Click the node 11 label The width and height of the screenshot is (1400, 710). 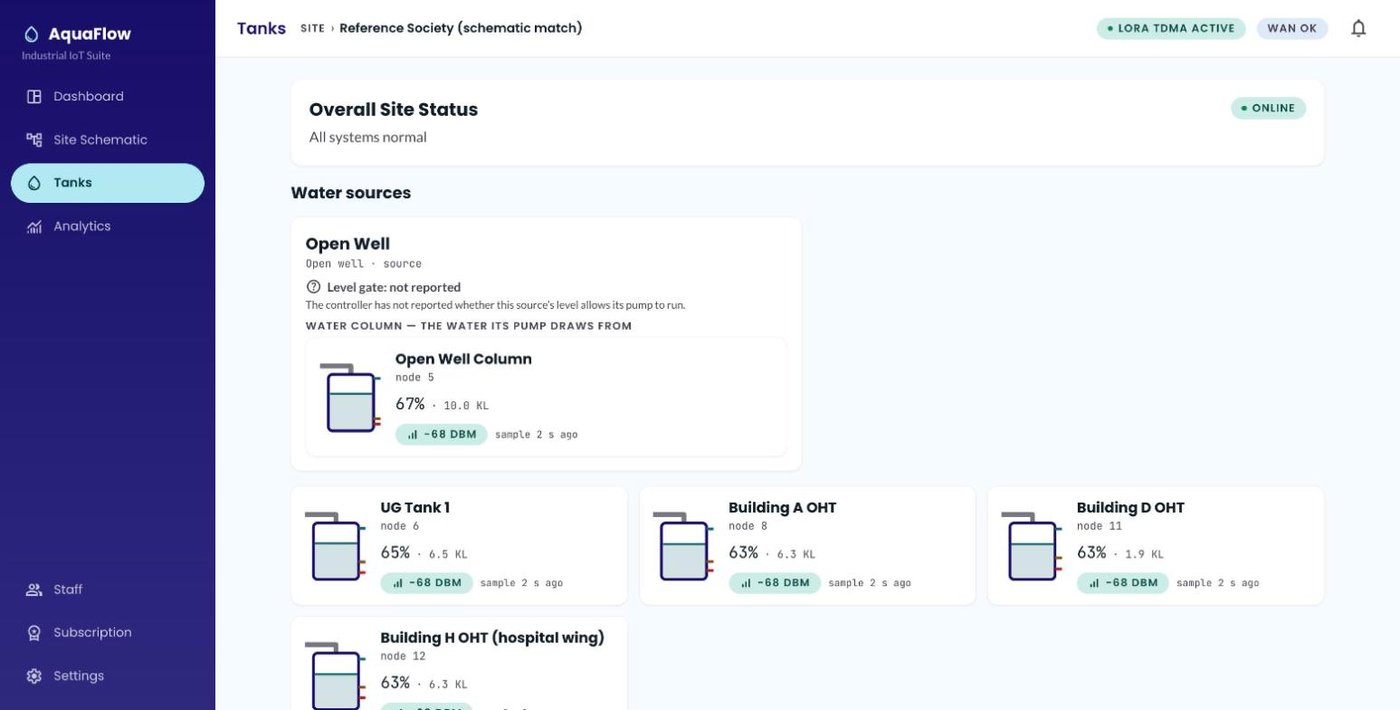tap(1099, 526)
